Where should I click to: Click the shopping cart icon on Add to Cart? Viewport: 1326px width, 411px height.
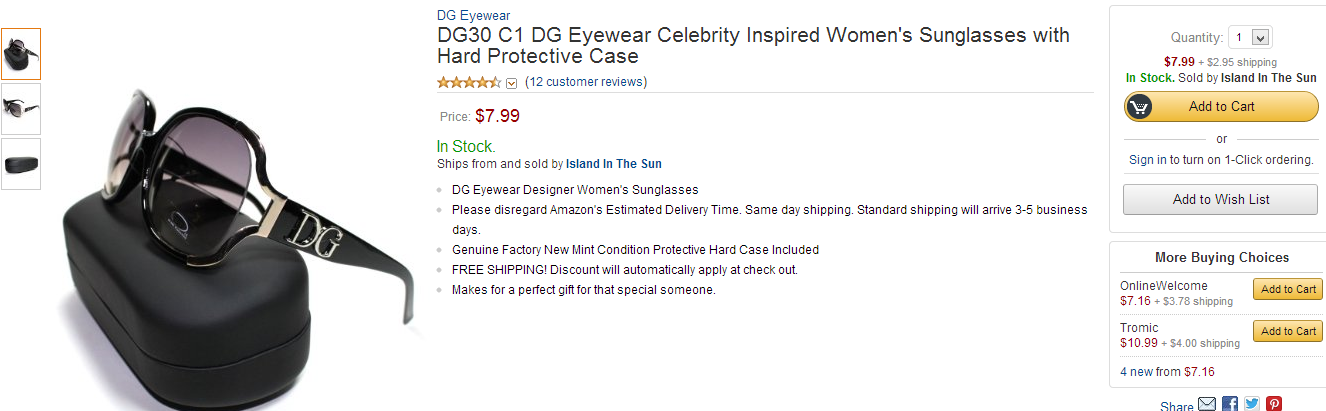1139,106
